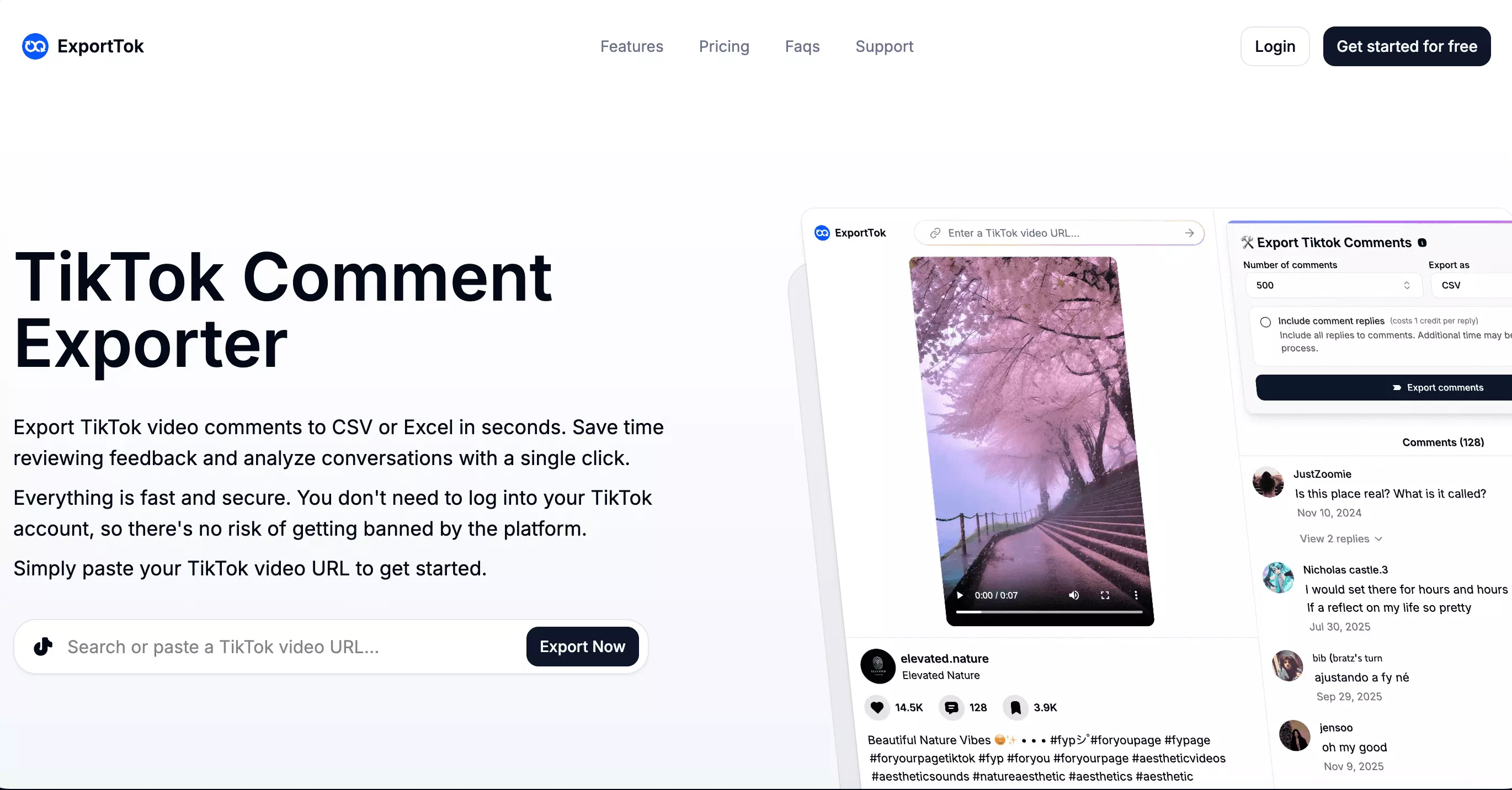Mute the video preview audio
The height and width of the screenshot is (790, 1512).
(x=1074, y=595)
